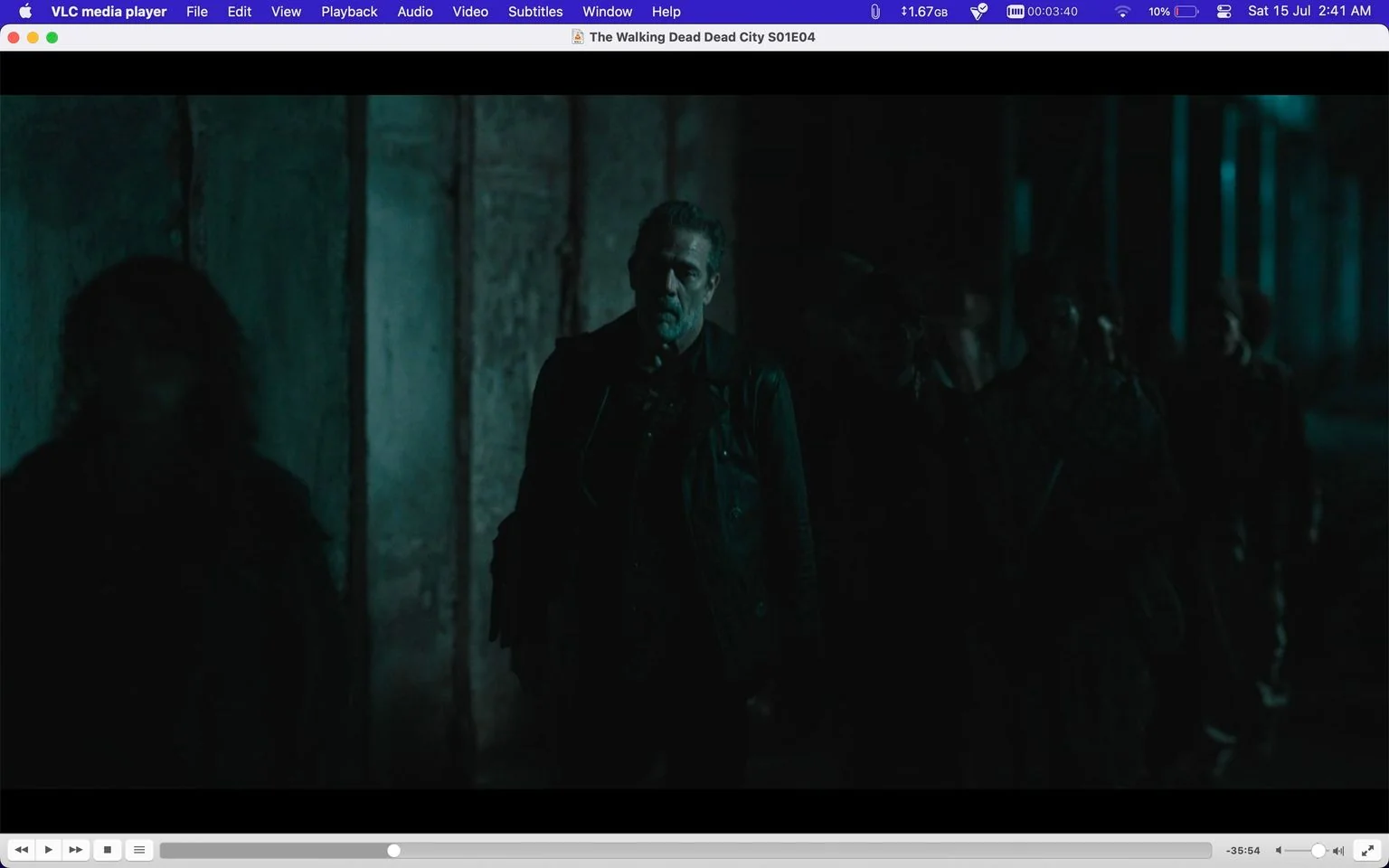Click the file icon beside window title
The width and height of the screenshot is (1389, 868).
pyautogui.click(x=577, y=37)
